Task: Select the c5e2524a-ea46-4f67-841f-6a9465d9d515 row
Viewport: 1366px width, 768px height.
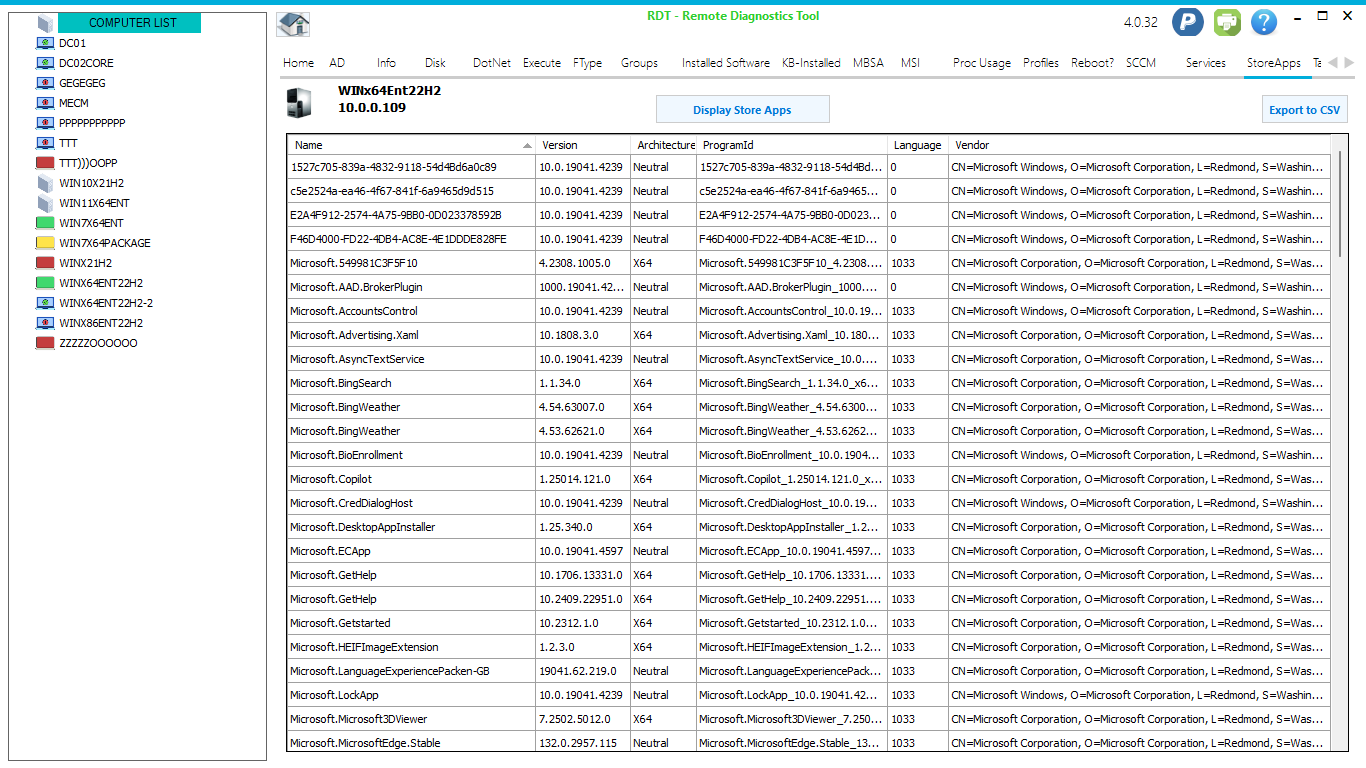Action: [x=809, y=191]
